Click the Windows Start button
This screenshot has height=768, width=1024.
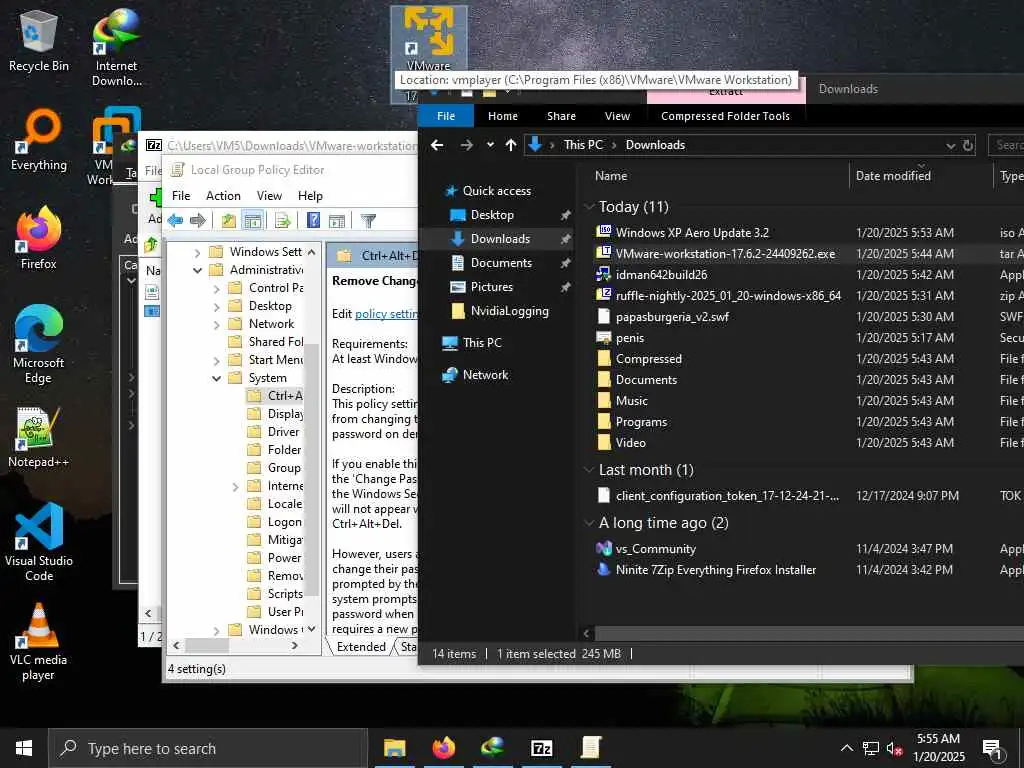coord(24,748)
